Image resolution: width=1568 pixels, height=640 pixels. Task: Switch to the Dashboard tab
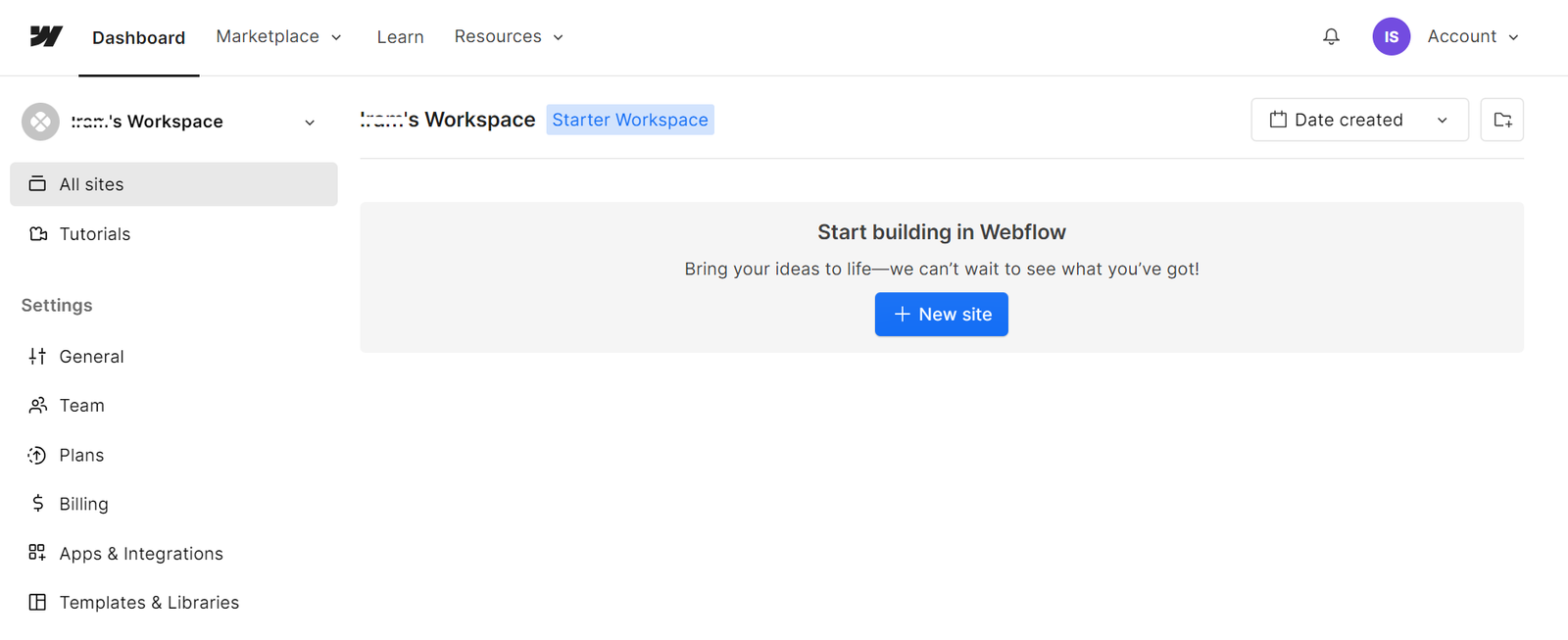(x=138, y=37)
